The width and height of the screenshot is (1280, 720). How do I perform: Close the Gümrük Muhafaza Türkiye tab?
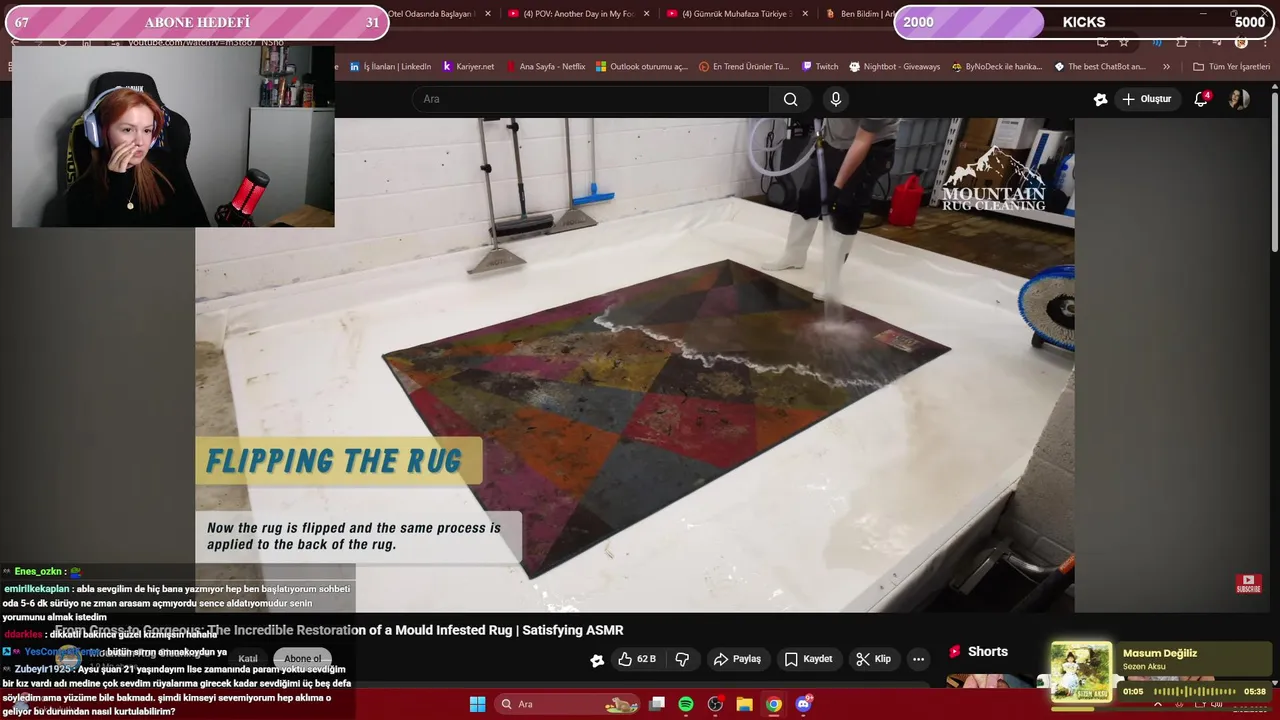[x=805, y=14]
